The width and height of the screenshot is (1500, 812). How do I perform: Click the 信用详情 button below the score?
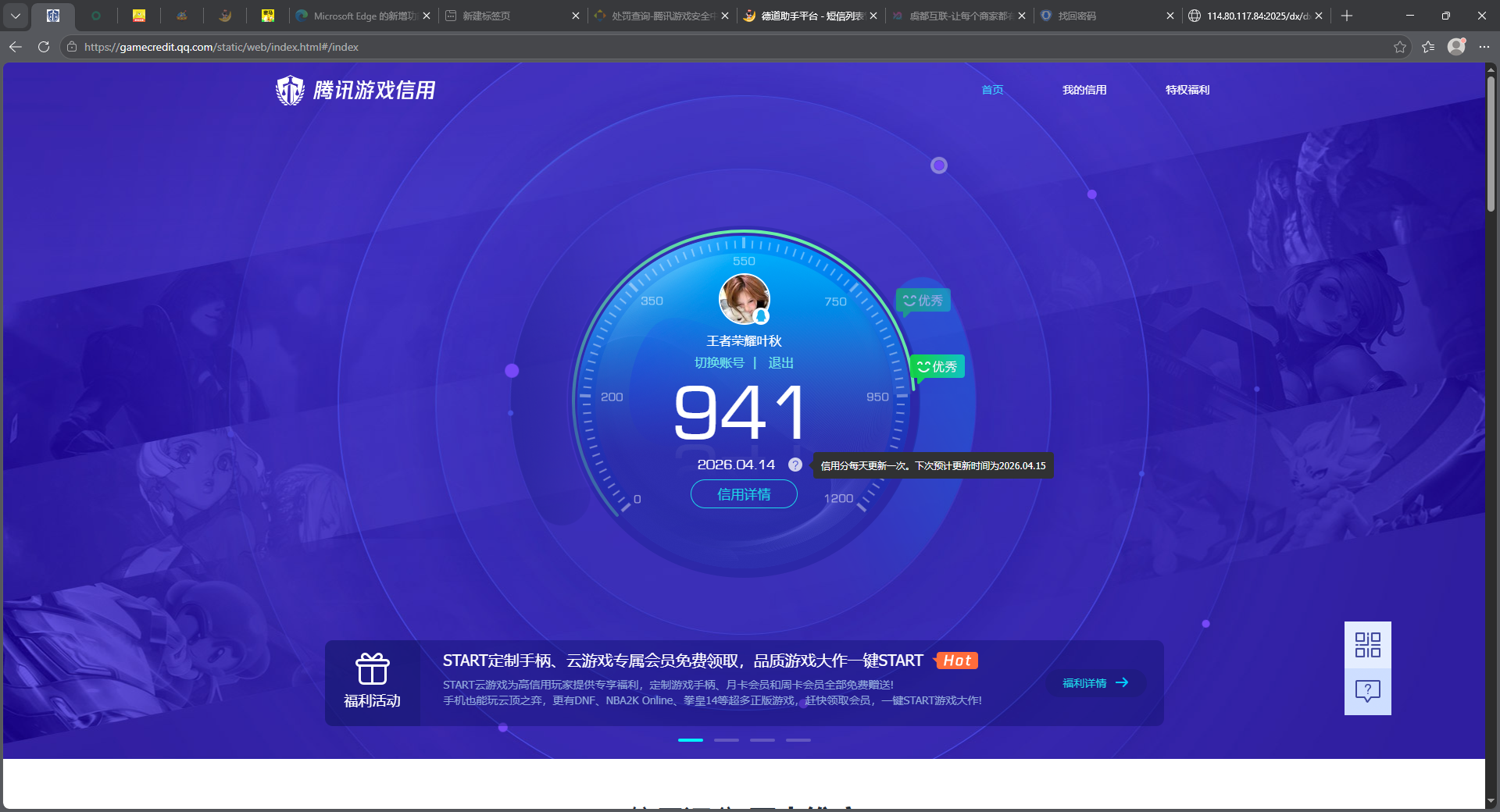743,494
